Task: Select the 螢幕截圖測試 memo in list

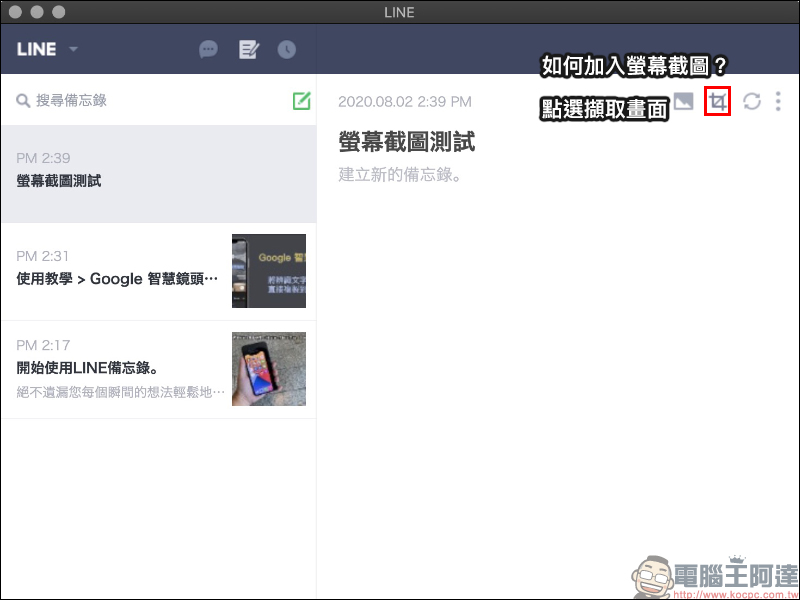Action: coord(159,174)
